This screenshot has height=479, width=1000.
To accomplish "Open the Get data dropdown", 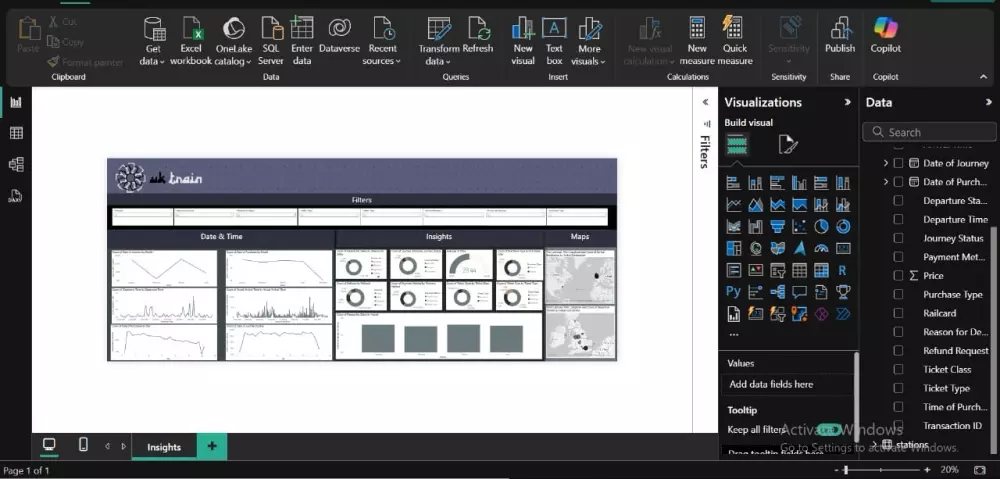I will pos(152,61).
